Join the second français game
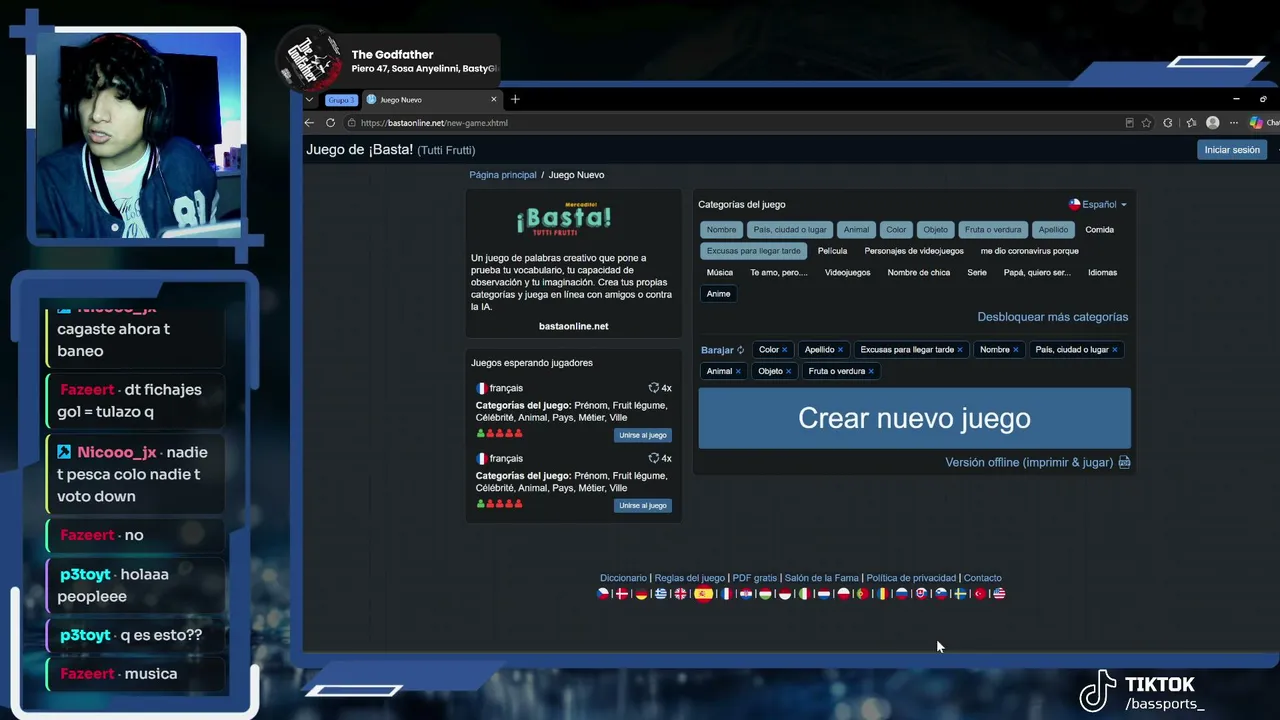1280x720 pixels. [x=642, y=505]
